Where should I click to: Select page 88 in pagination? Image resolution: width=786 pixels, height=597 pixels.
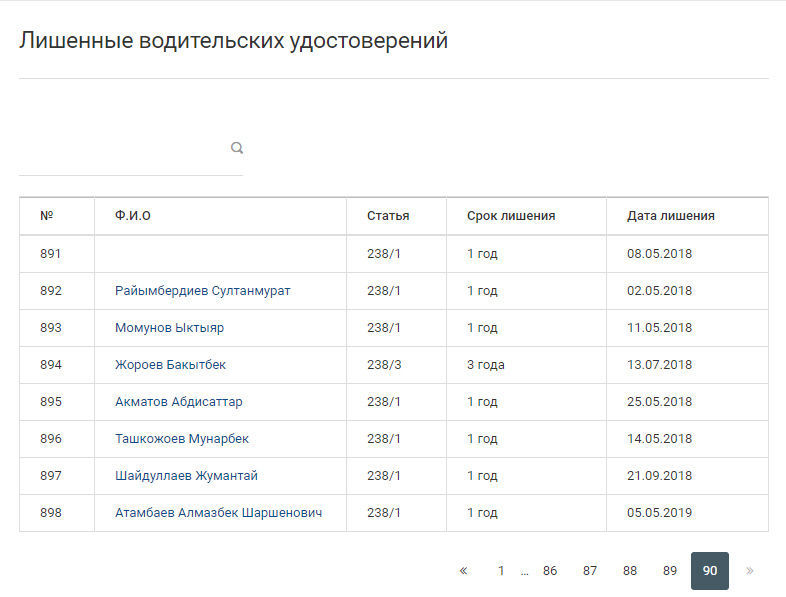point(630,571)
